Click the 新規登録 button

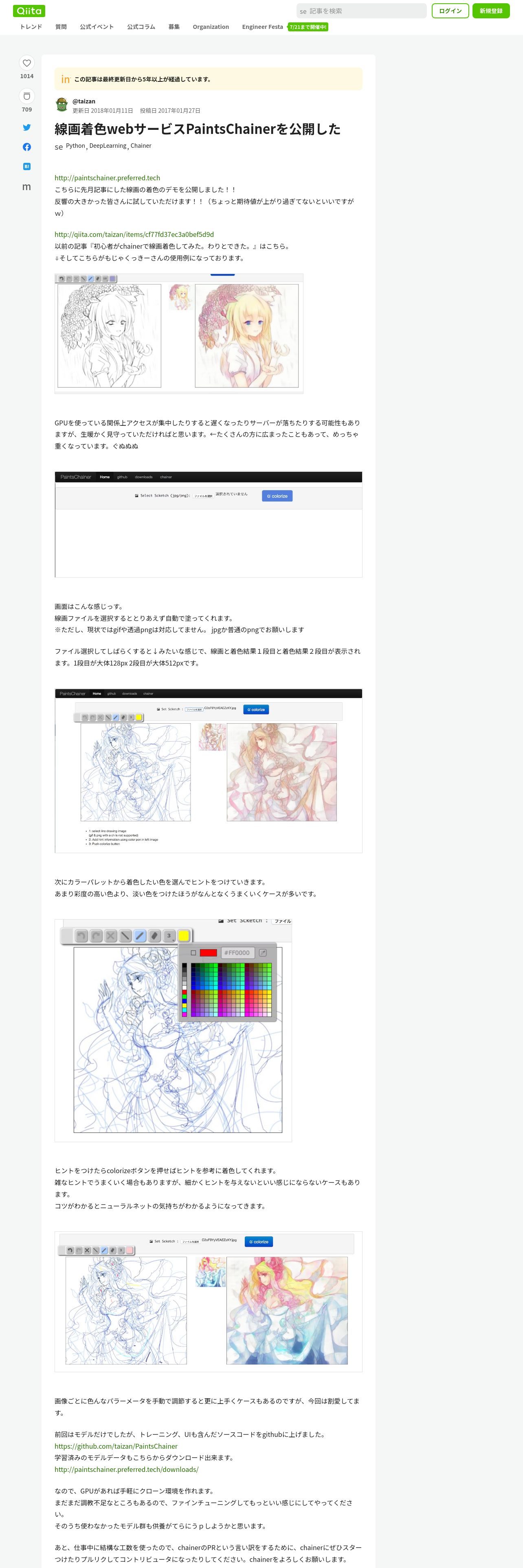click(491, 11)
